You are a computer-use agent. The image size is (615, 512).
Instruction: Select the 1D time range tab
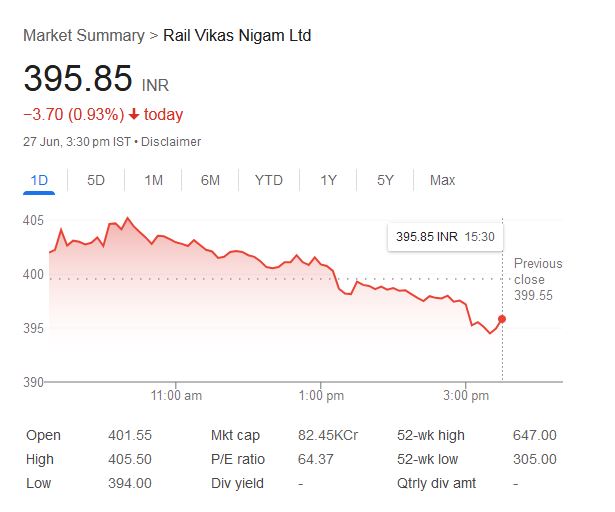tap(39, 180)
